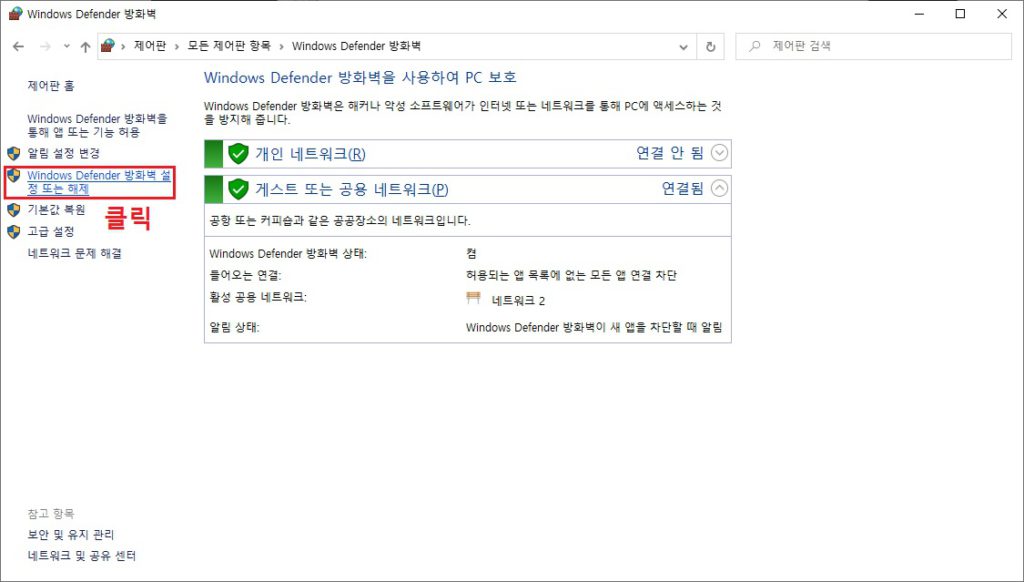Click green shield icon for 개인 네트워크
Image resolution: width=1024 pixels, height=582 pixels.
(238, 154)
